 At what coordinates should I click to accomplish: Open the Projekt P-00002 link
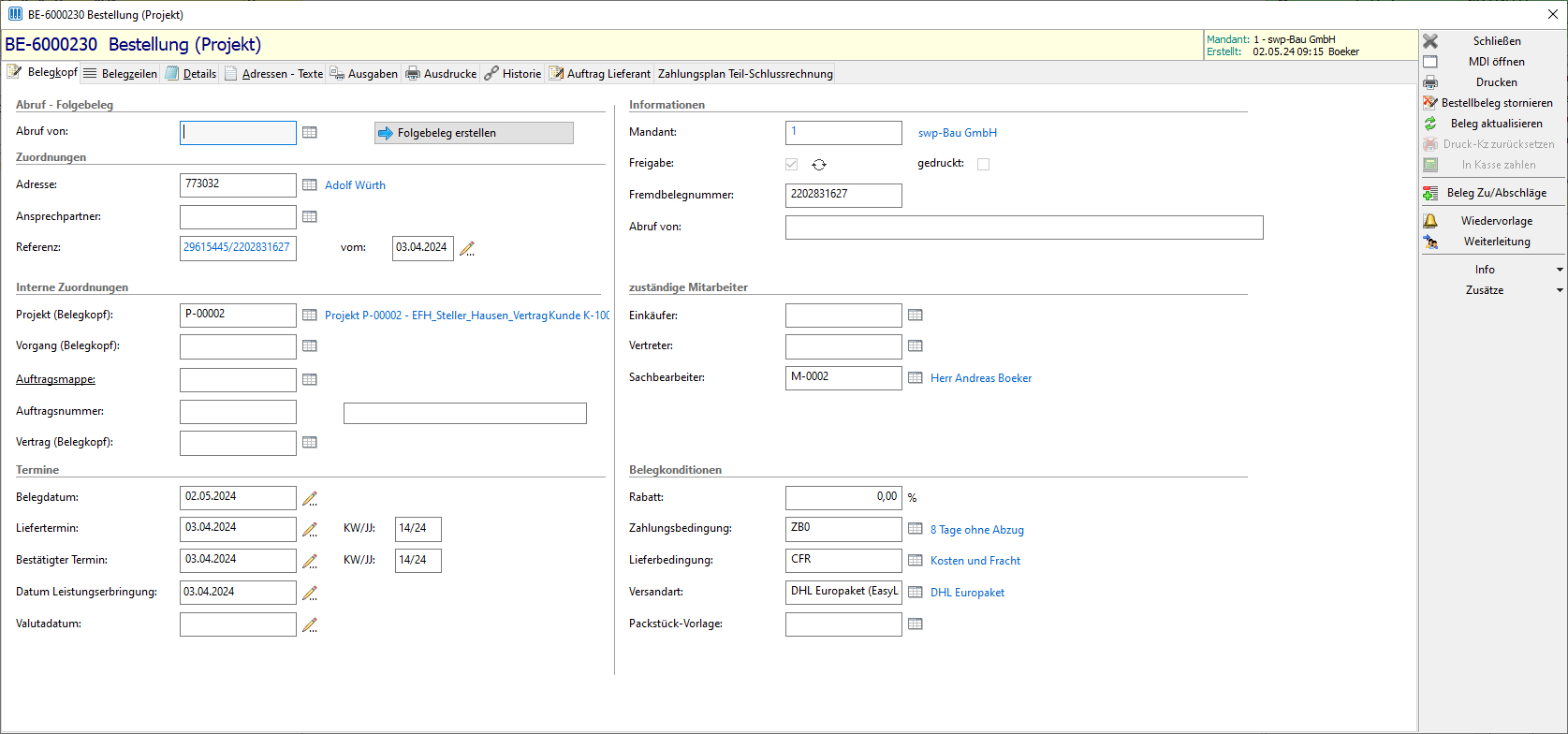[x=466, y=316]
